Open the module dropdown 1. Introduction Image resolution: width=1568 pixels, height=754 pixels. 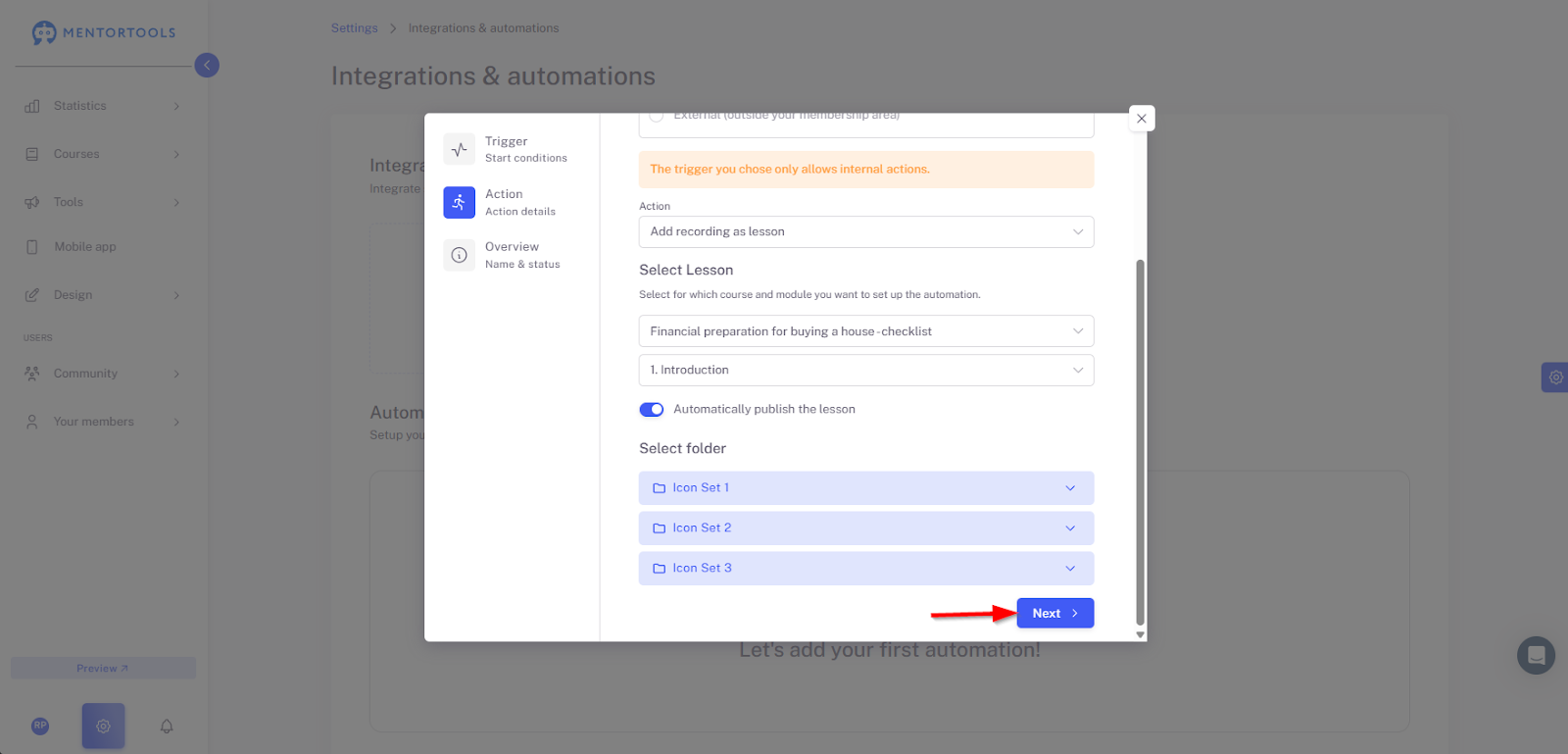(x=866, y=371)
